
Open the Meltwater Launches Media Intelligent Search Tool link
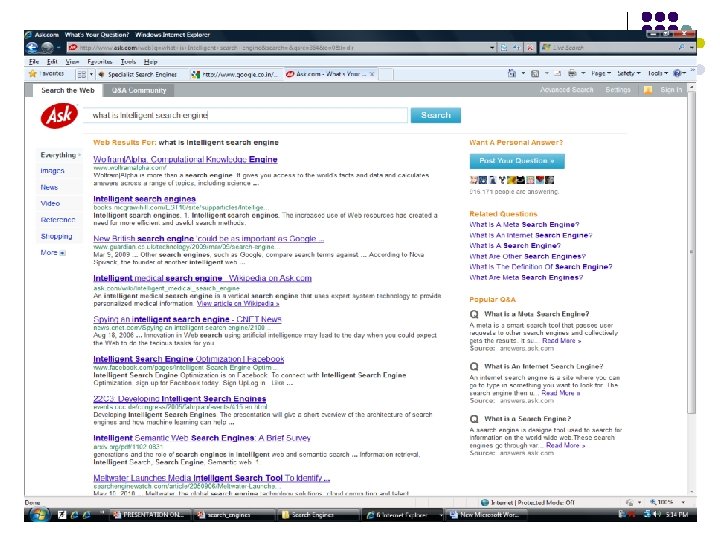click(x=211, y=478)
